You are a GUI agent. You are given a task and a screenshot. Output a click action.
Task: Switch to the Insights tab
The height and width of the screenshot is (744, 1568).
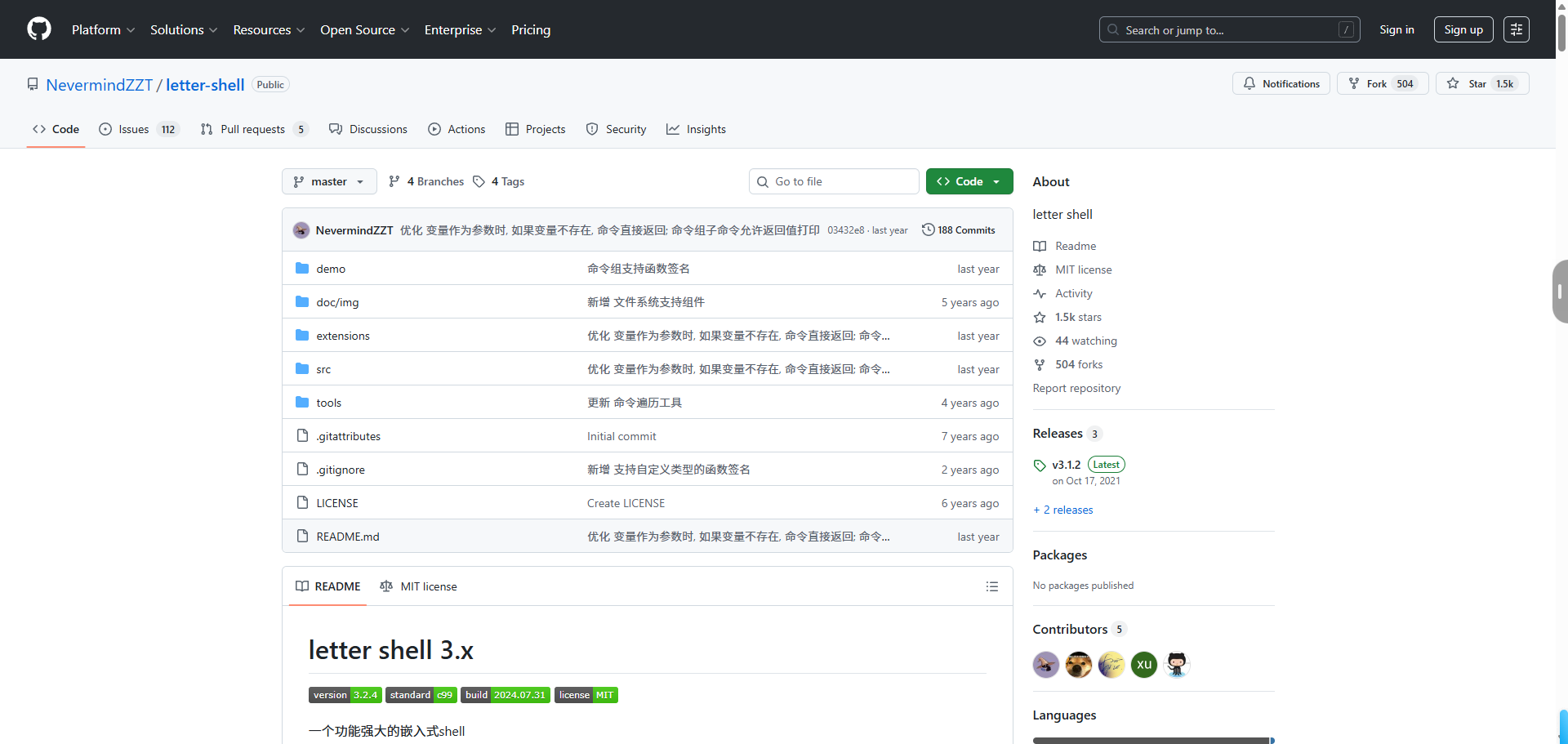[x=696, y=129]
